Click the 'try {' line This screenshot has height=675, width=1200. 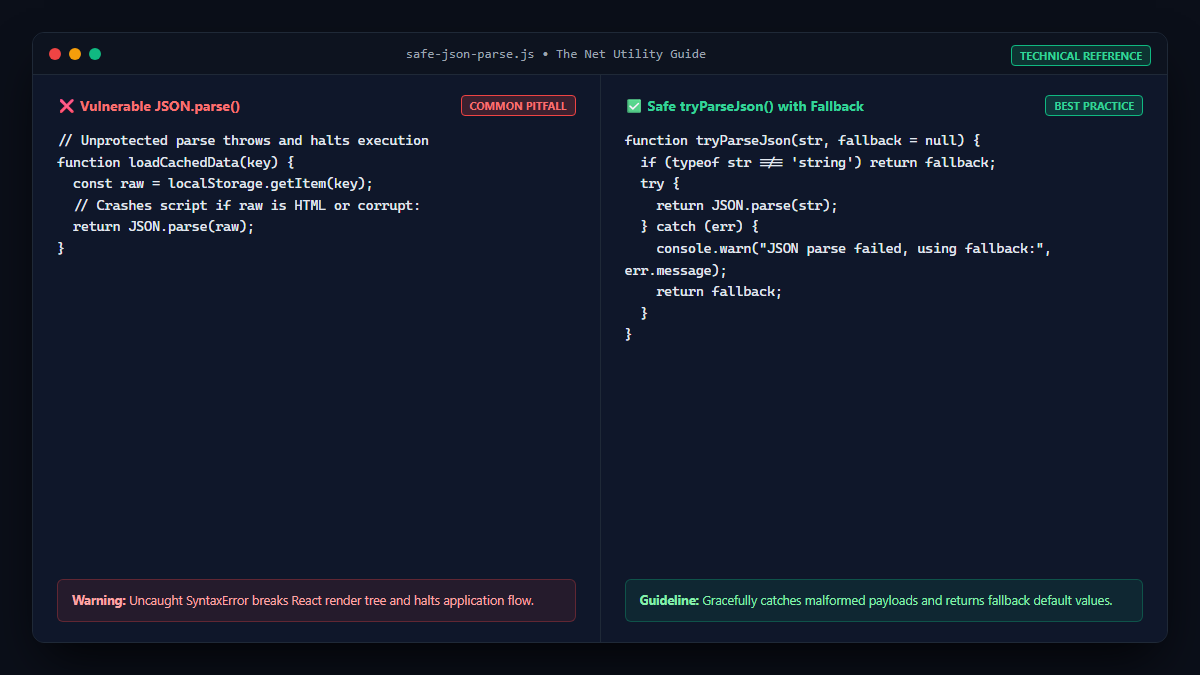tap(660, 183)
